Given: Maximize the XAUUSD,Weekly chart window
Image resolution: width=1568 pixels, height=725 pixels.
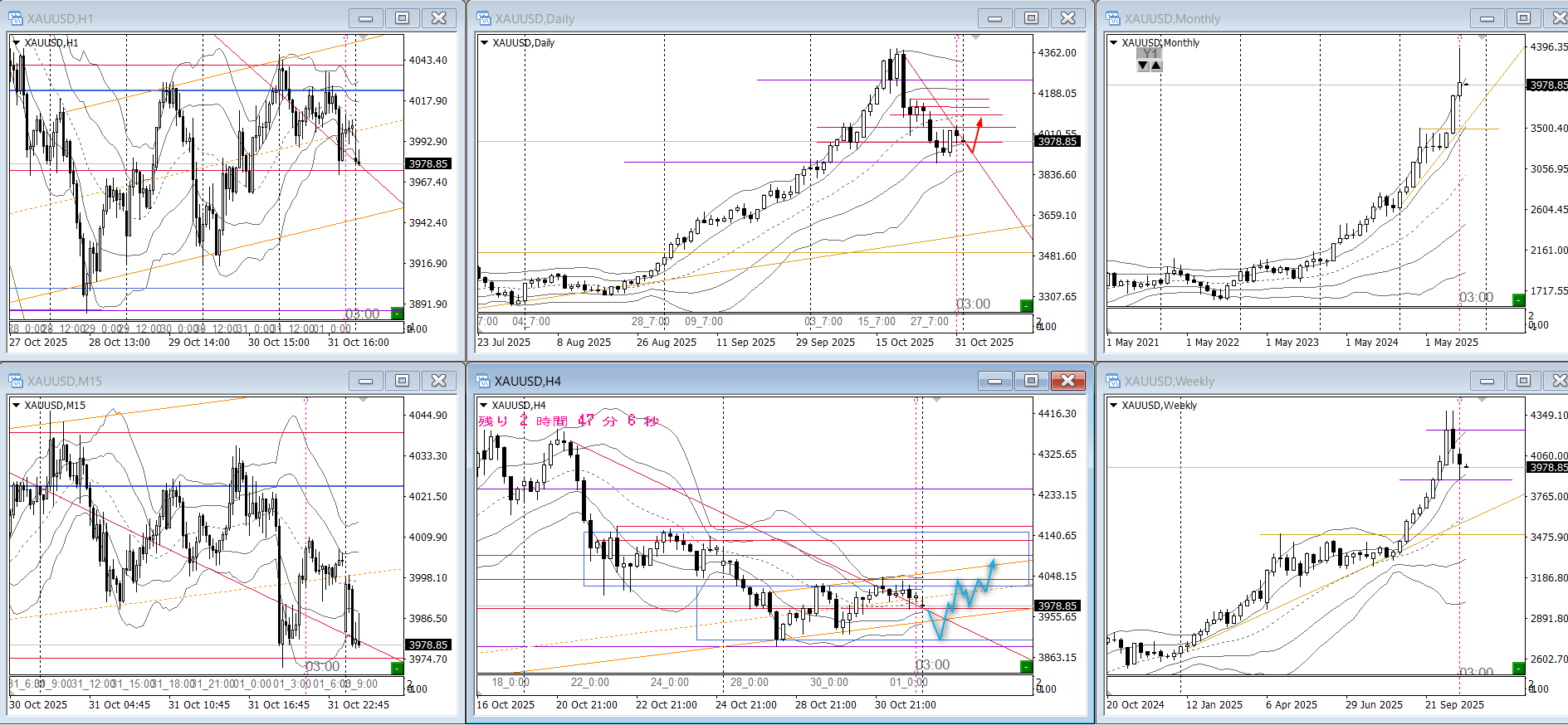Looking at the screenshot, I should pos(1523,381).
